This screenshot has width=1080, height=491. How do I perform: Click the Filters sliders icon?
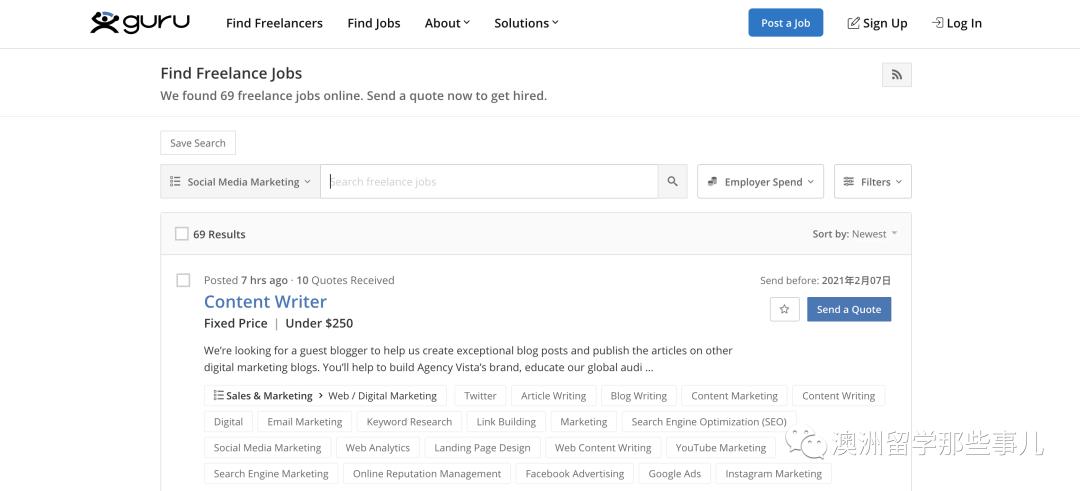click(x=849, y=182)
